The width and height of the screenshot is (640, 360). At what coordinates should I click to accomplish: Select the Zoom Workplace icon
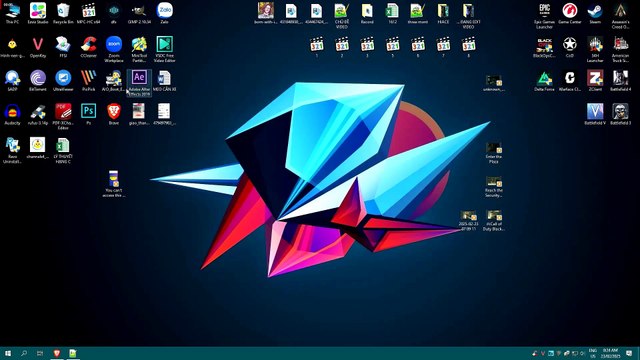tap(114, 49)
